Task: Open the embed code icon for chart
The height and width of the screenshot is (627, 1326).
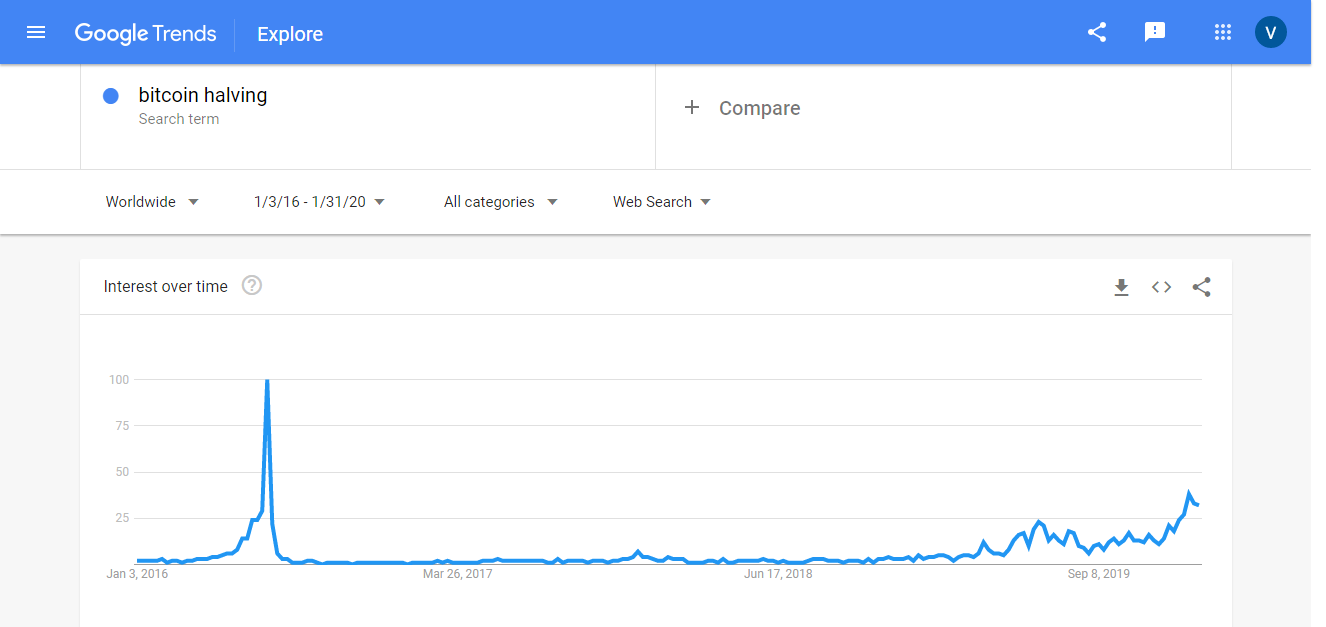Action: (1161, 287)
